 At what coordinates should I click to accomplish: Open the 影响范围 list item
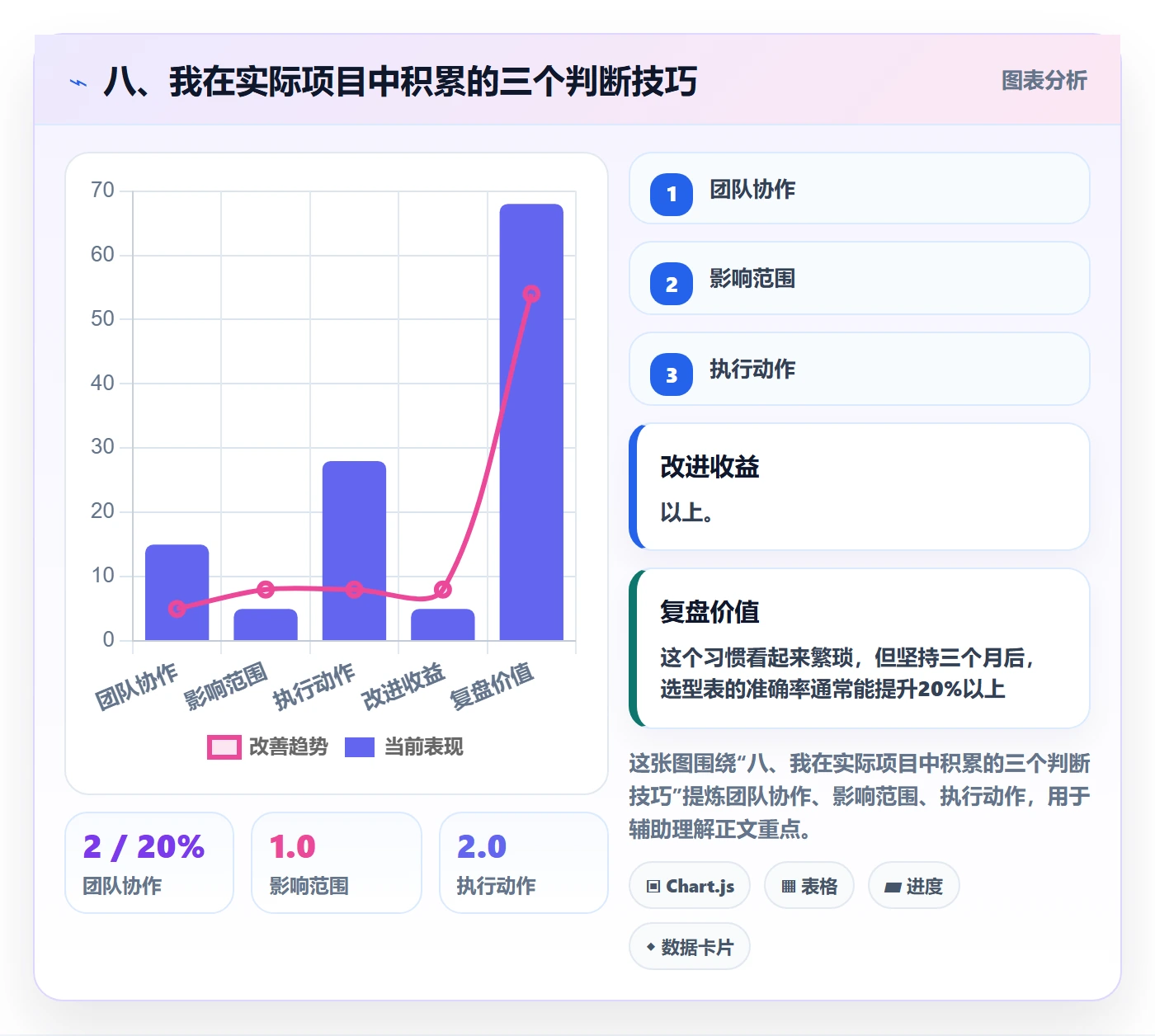(859, 278)
